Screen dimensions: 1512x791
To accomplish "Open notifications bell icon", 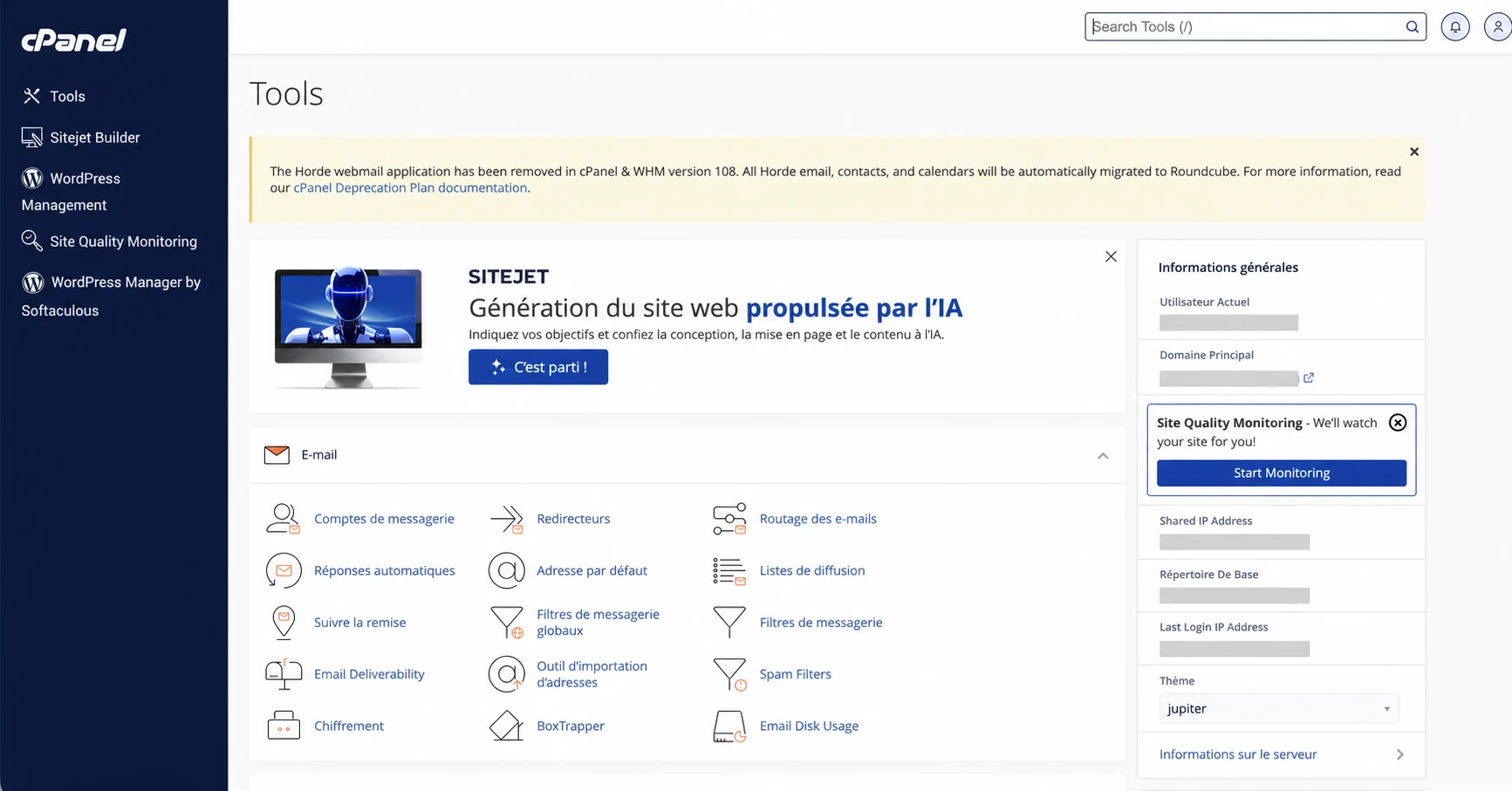I will [1455, 27].
